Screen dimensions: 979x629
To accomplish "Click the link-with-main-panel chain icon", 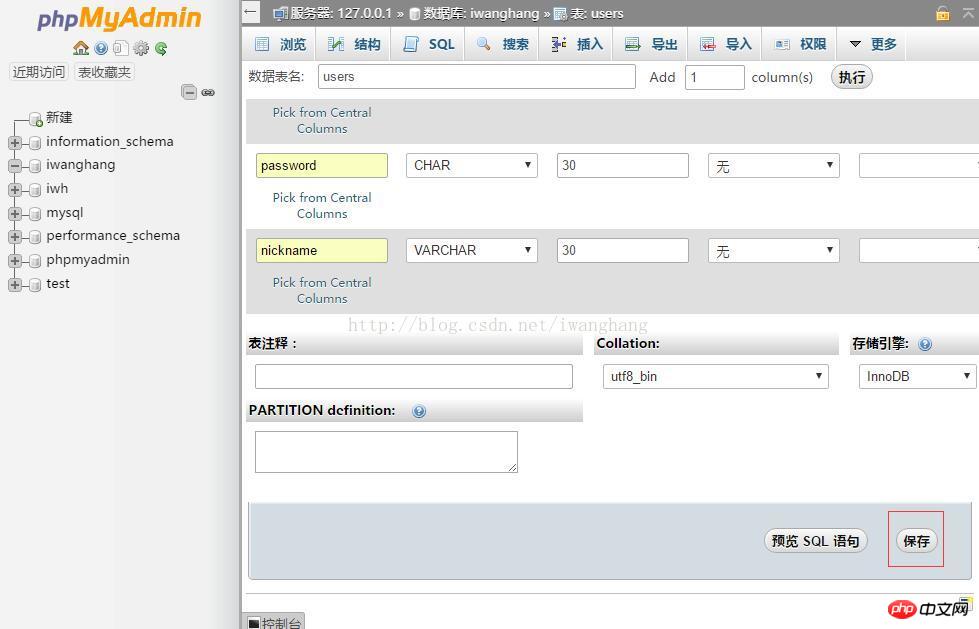I will coord(208,92).
